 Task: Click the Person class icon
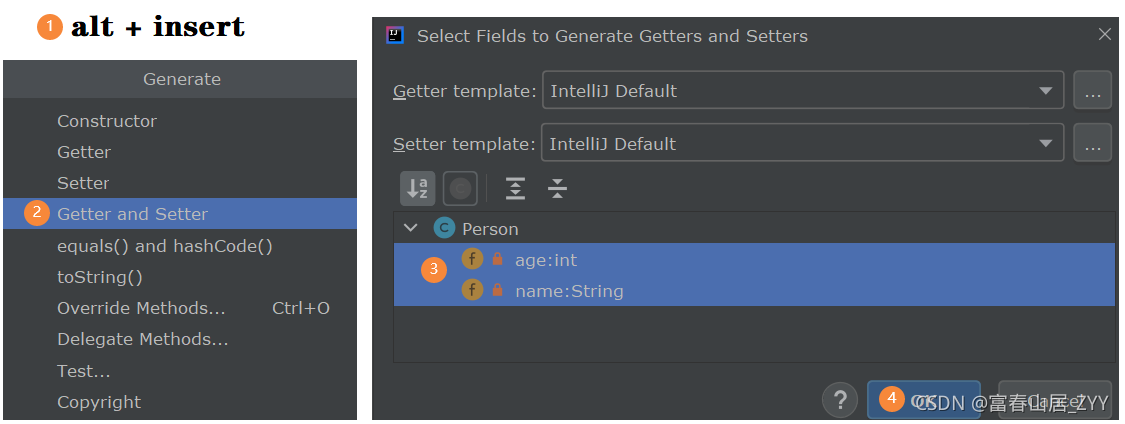[x=444, y=229]
